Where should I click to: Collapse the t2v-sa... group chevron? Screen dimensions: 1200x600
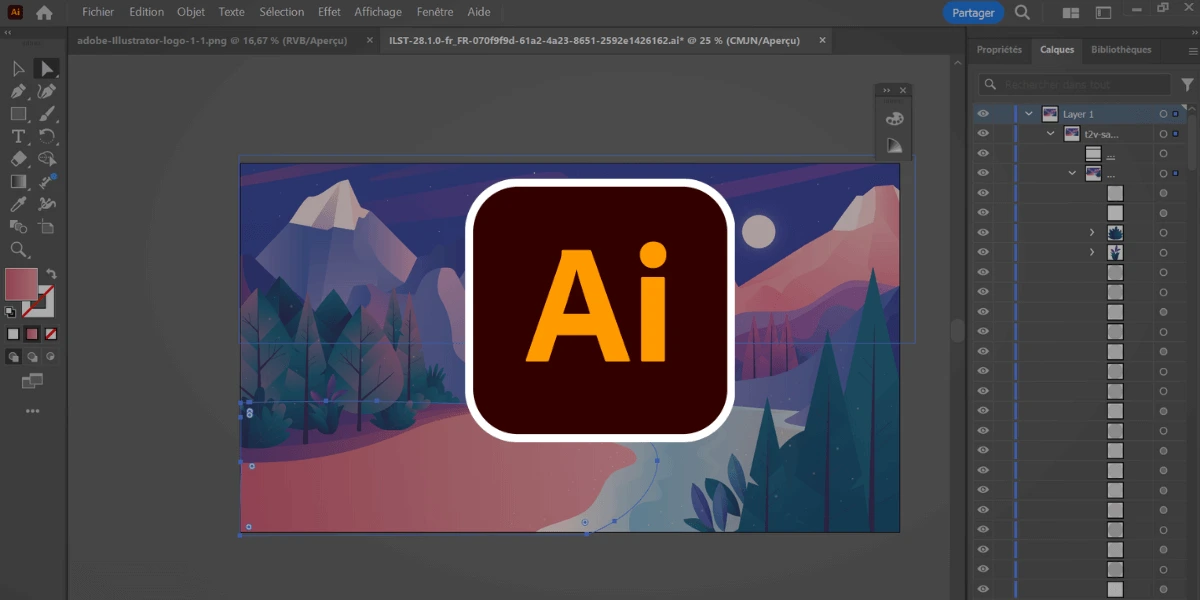(x=1050, y=133)
